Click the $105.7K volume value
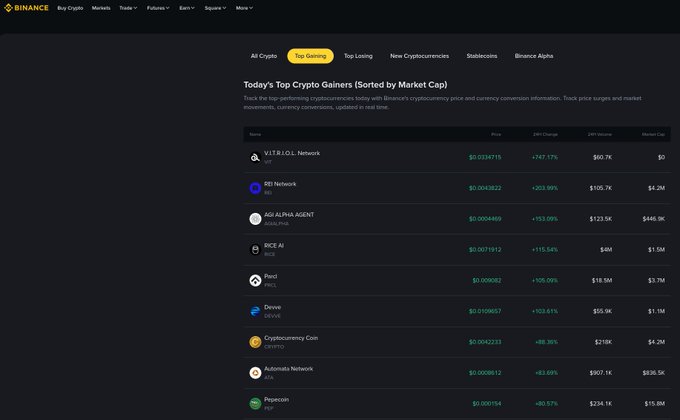The height and width of the screenshot is (420, 680). 601,188
